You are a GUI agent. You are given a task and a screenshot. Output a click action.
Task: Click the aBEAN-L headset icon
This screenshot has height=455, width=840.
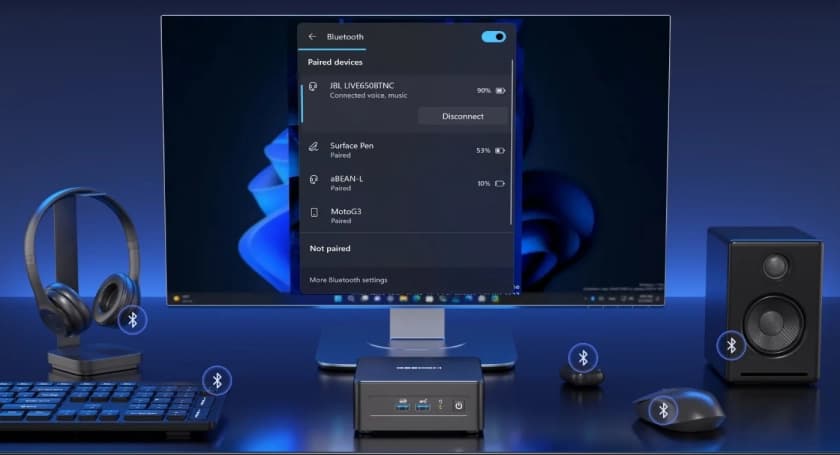coord(314,180)
